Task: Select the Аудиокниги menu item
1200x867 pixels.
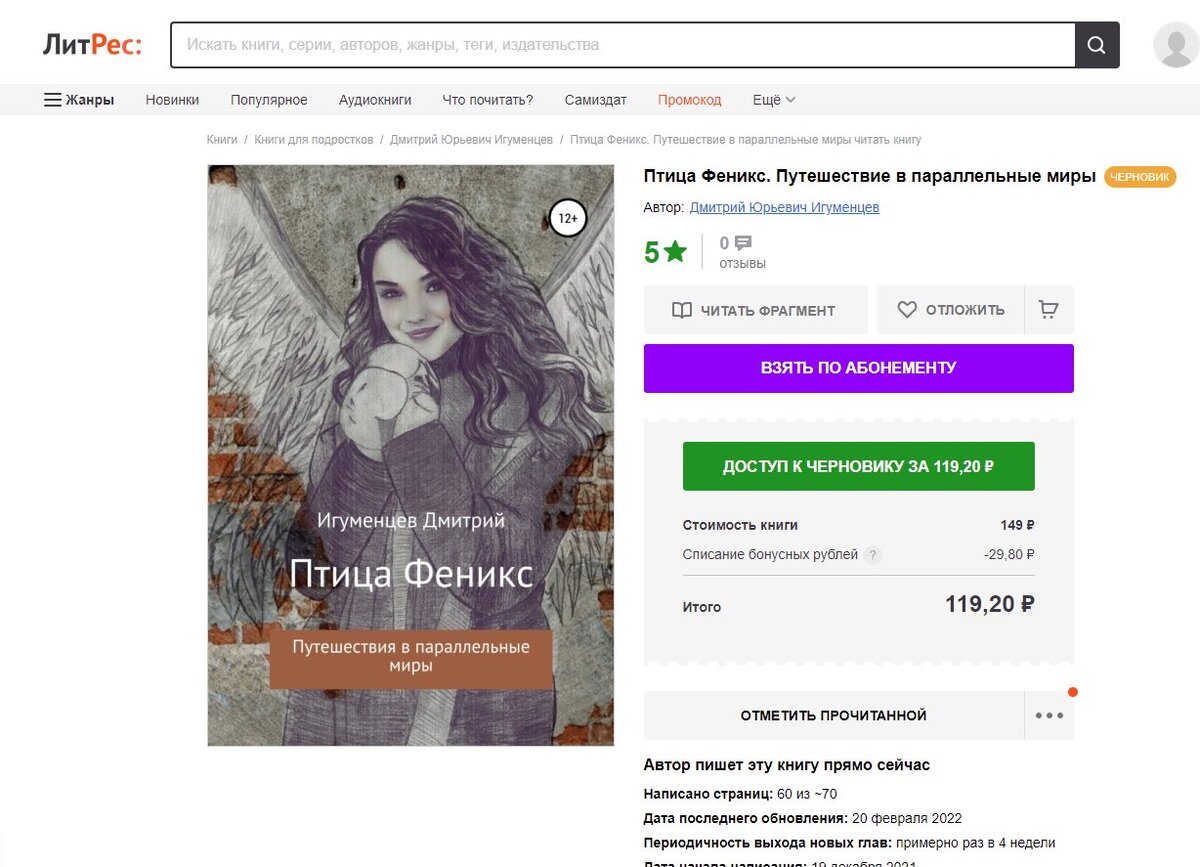Action: tap(375, 99)
